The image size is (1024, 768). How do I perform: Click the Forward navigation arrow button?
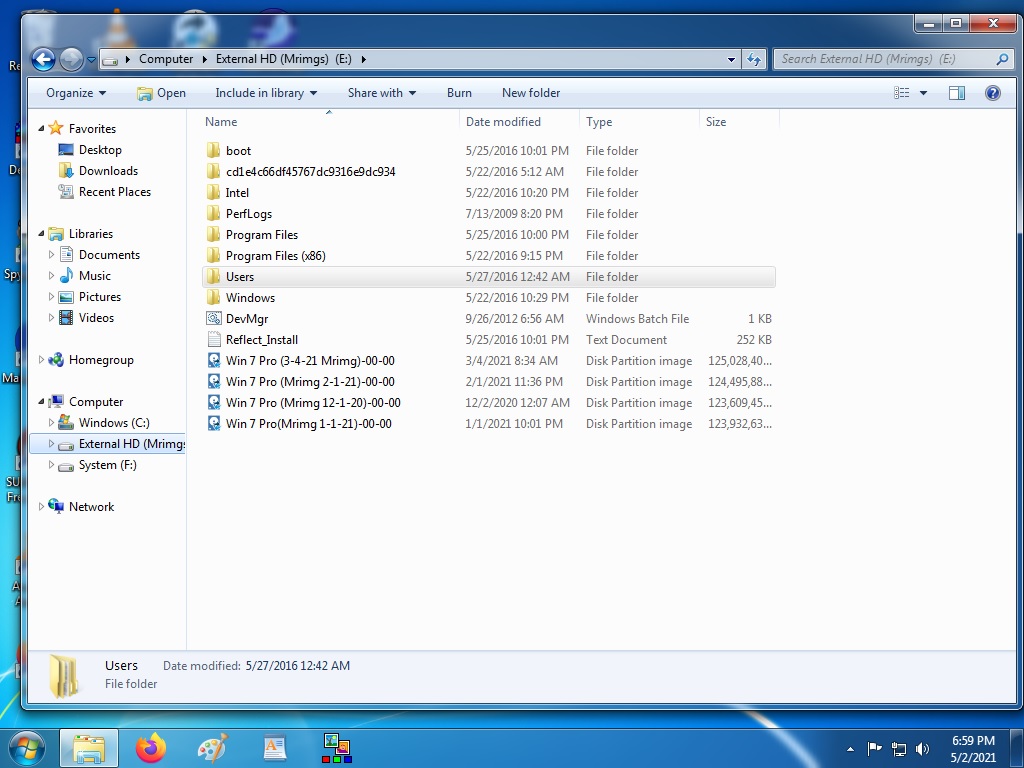pos(71,59)
